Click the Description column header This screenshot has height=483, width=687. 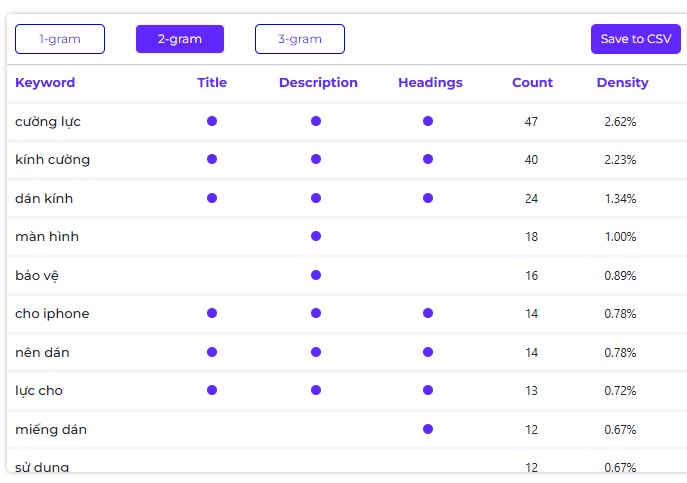pos(318,82)
